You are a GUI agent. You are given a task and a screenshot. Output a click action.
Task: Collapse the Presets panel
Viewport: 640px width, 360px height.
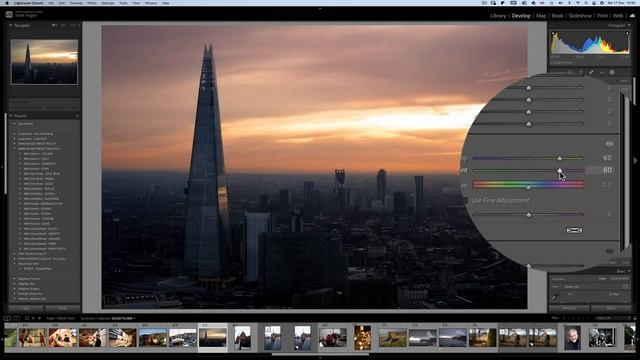pos(11,116)
